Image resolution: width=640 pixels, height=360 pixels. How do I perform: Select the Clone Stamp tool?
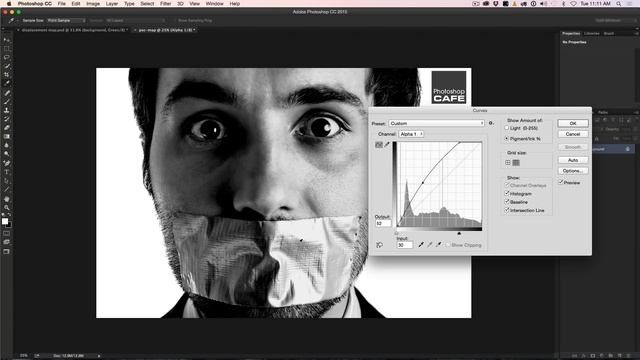pyautogui.click(x=7, y=110)
